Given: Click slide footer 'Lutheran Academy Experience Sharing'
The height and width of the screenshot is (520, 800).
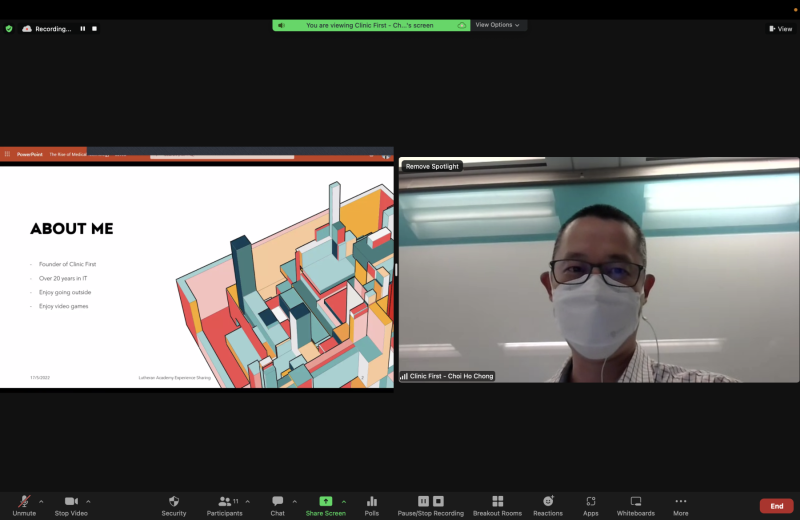Looking at the screenshot, I should point(174,378).
